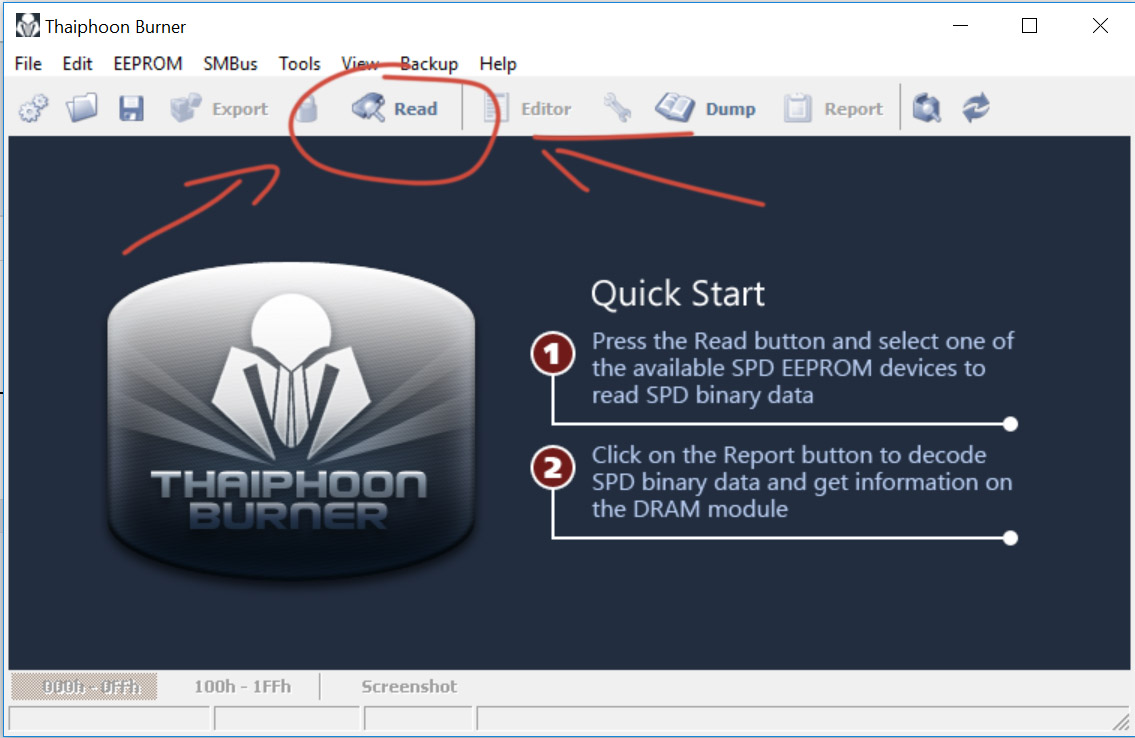
Task: Open the Edit menu
Action: [77, 64]
